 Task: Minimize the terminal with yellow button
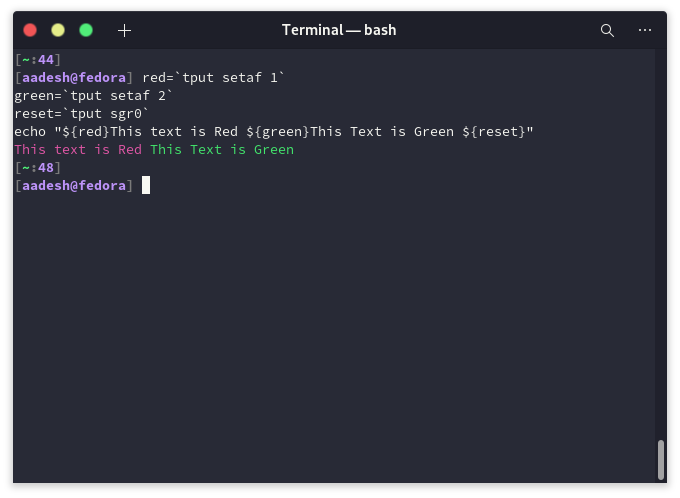click(x=58, y=30)
